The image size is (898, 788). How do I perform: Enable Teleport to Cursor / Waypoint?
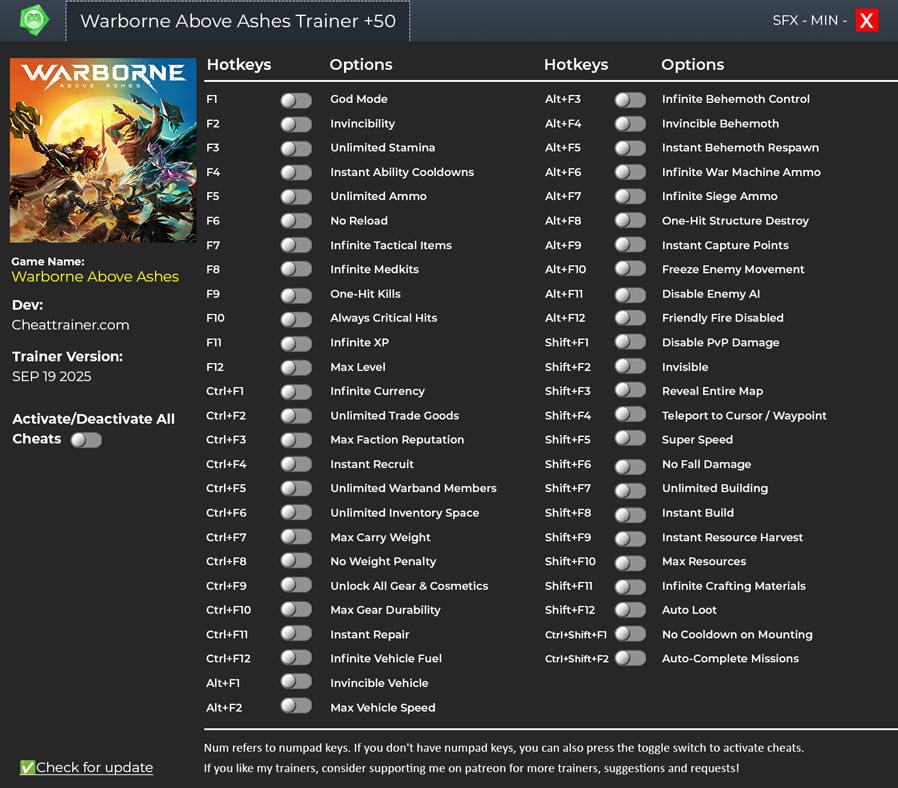630,416
